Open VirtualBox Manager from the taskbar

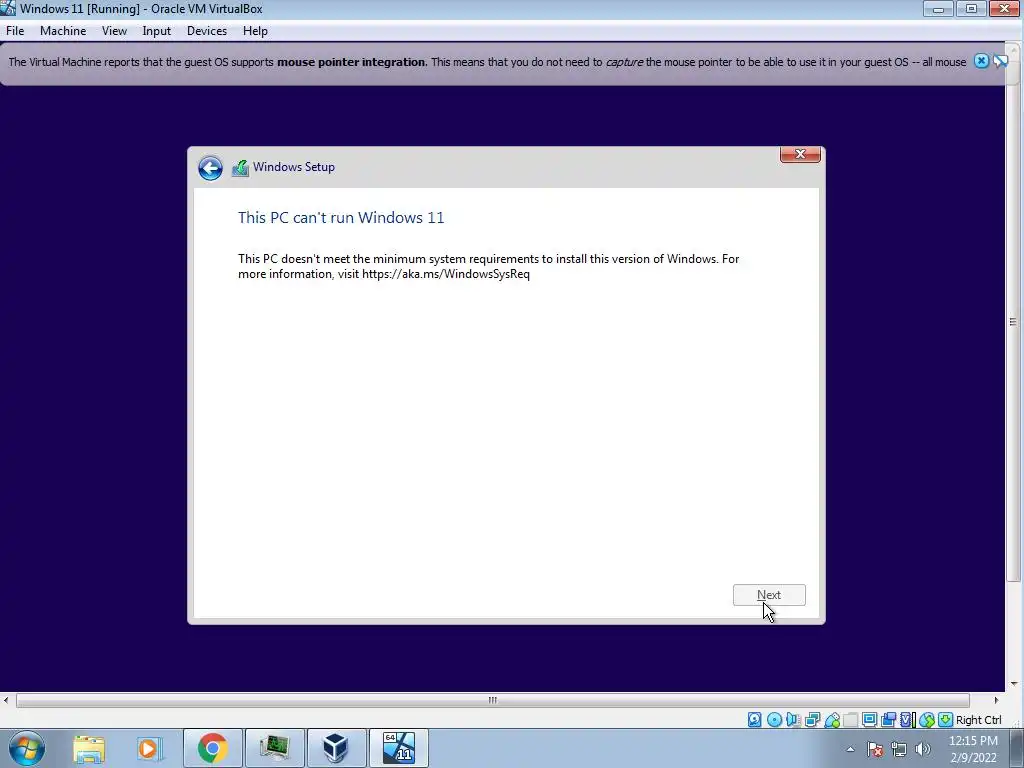[x=336, y=748]
